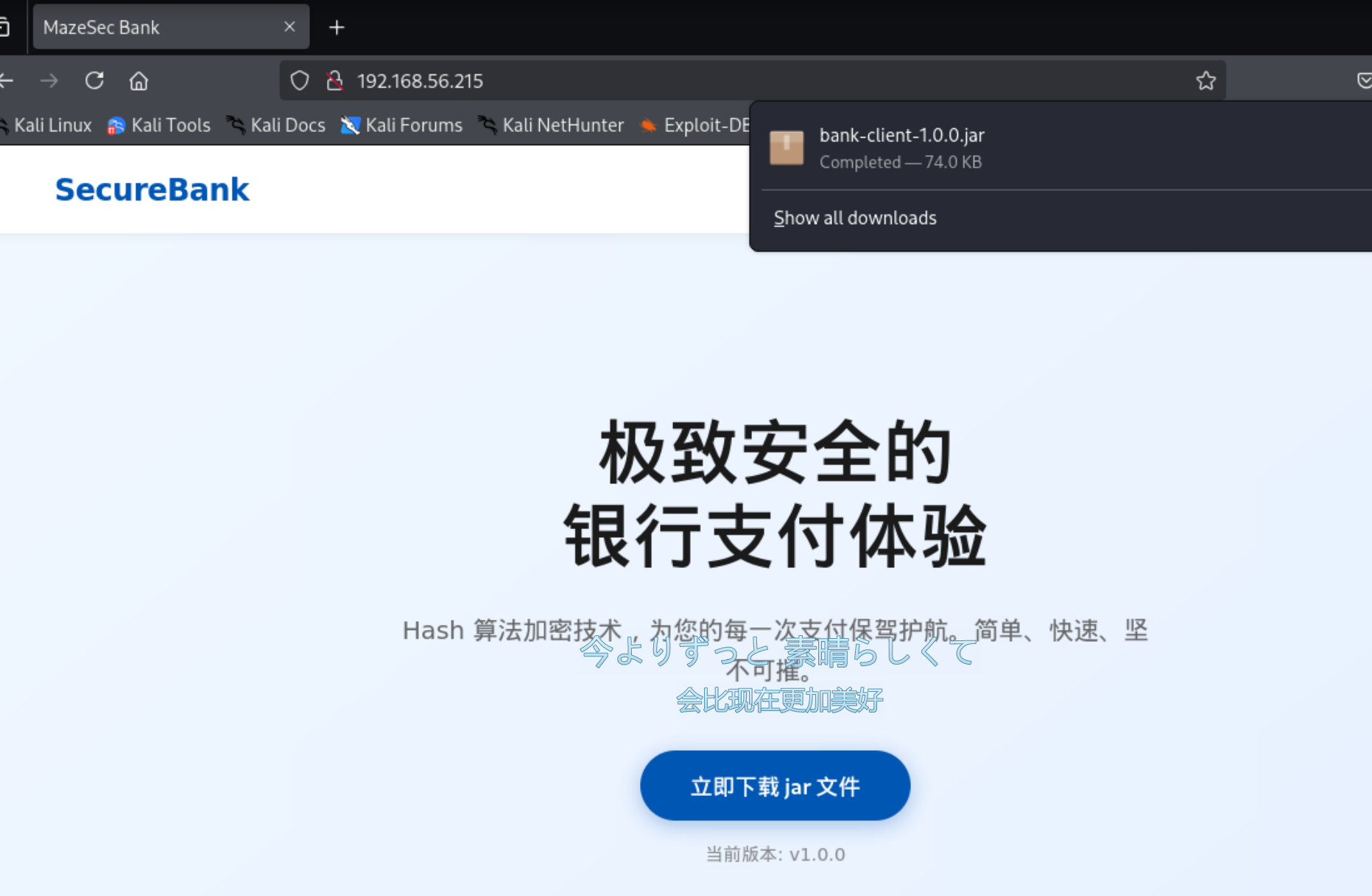Click the back navigation arrow

7,80
